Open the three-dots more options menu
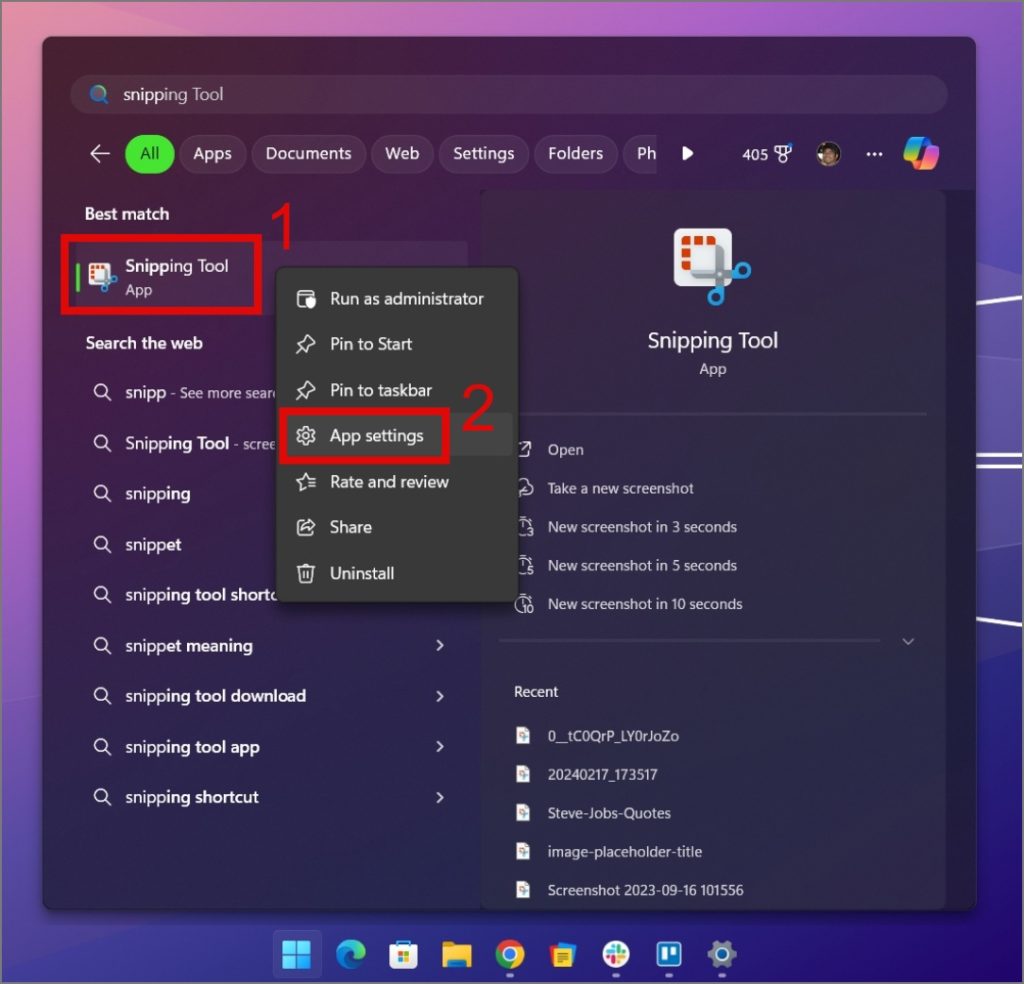This screenshot has height=984, width=1024. click(x=874, y=154)
